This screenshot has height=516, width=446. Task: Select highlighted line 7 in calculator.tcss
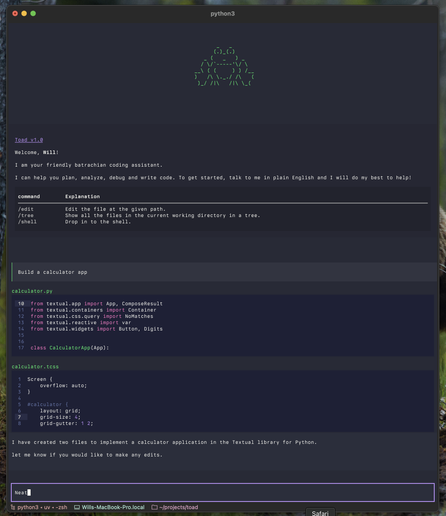click(223, 417)
